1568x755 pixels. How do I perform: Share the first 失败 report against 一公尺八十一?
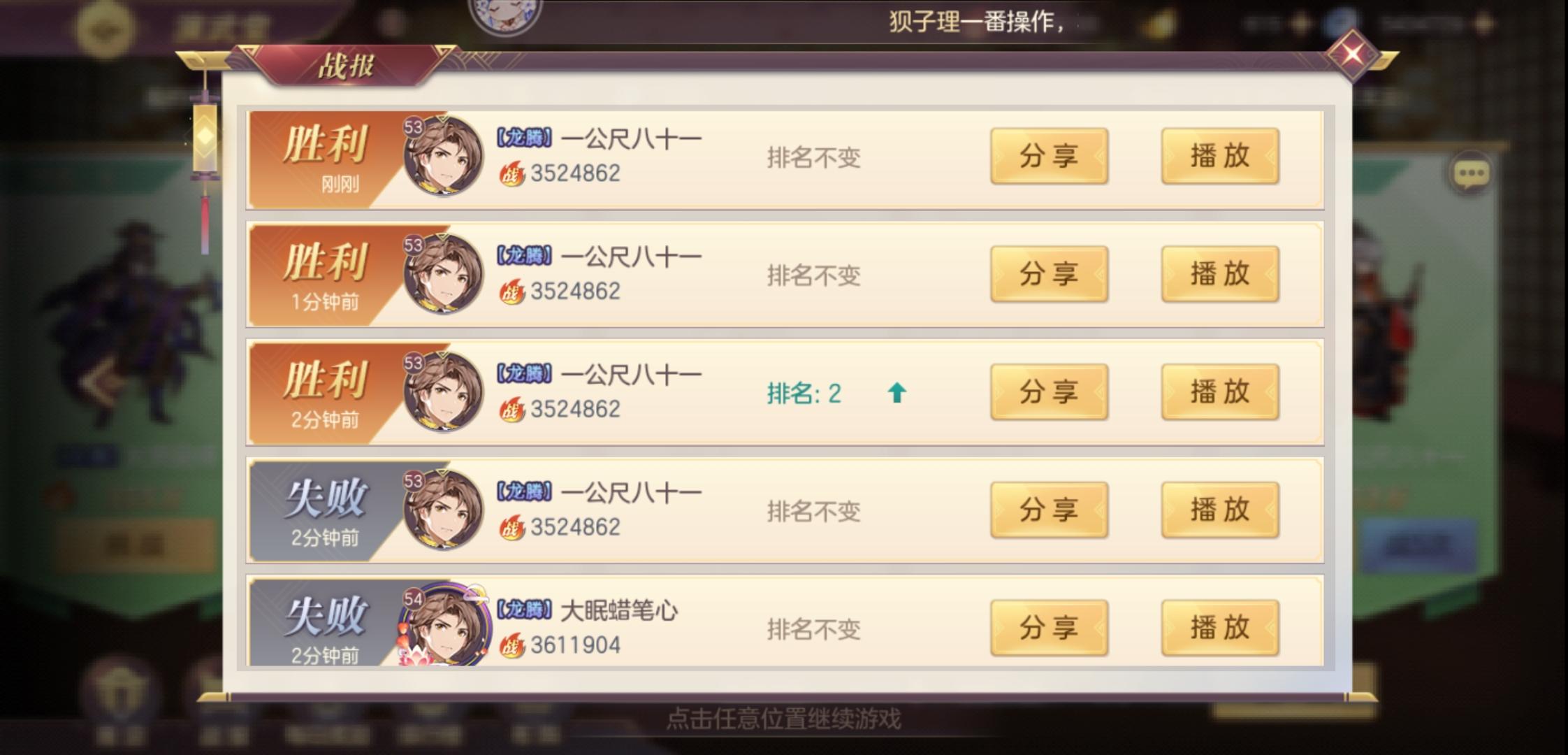pyautogui.click(x=1049, y=510)
